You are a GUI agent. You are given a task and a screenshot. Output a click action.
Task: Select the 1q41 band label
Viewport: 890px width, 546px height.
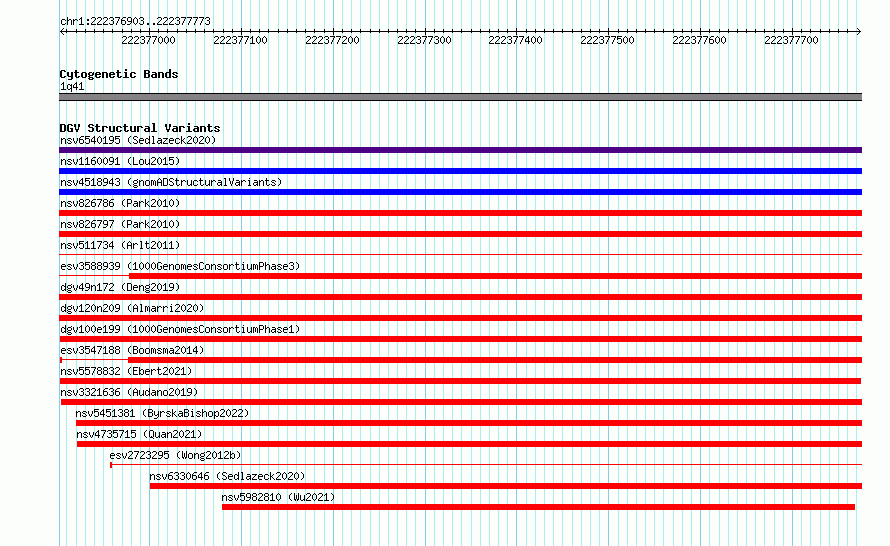click(72, 86)
